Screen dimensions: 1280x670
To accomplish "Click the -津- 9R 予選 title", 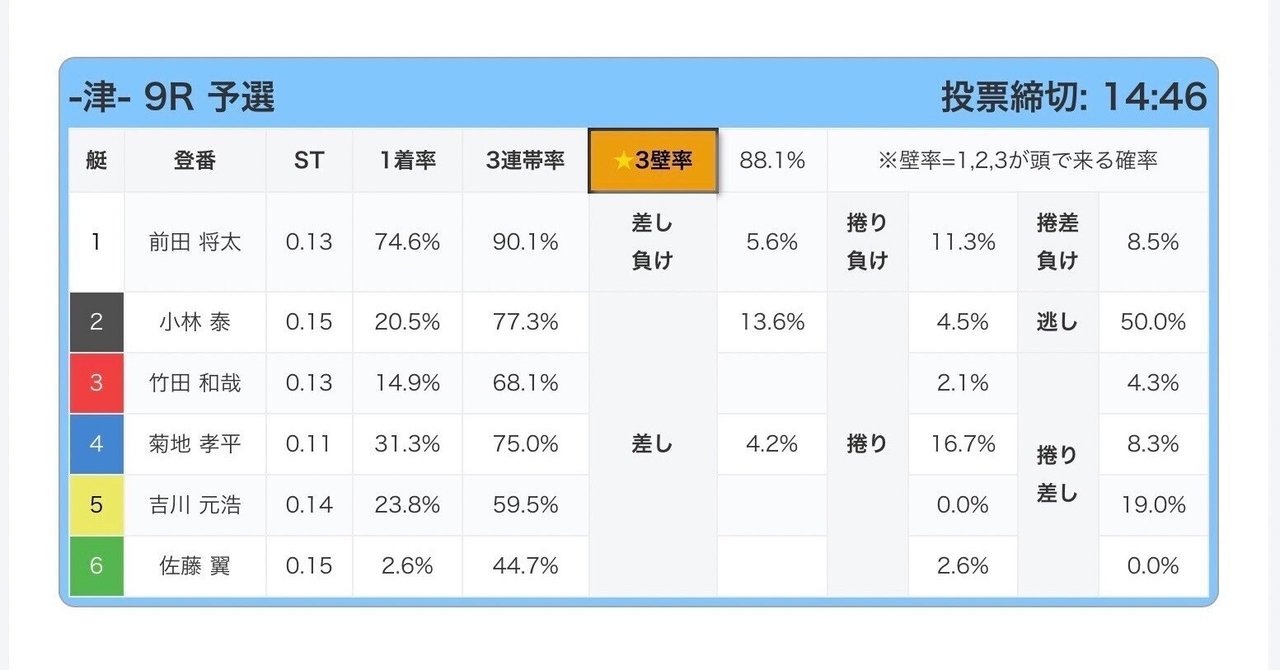I will pyautogui.click(x=172, y=97).
